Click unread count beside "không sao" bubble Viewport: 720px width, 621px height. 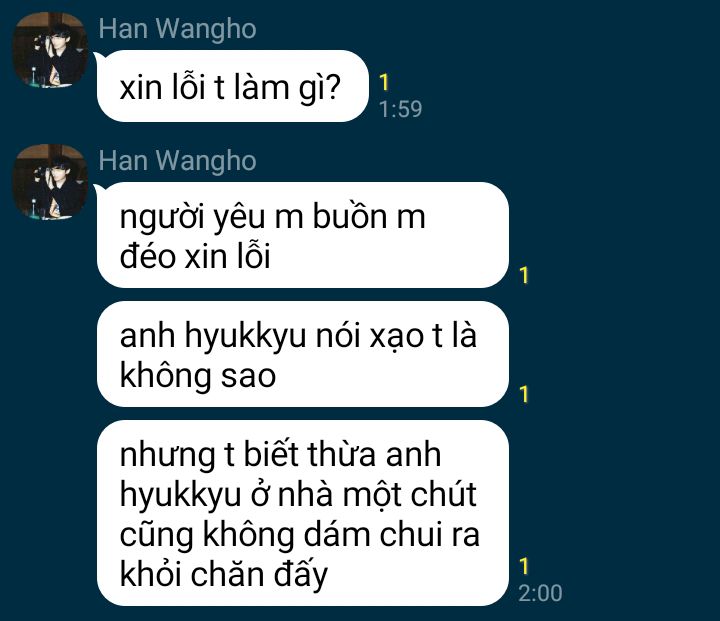tap(523, 395)
